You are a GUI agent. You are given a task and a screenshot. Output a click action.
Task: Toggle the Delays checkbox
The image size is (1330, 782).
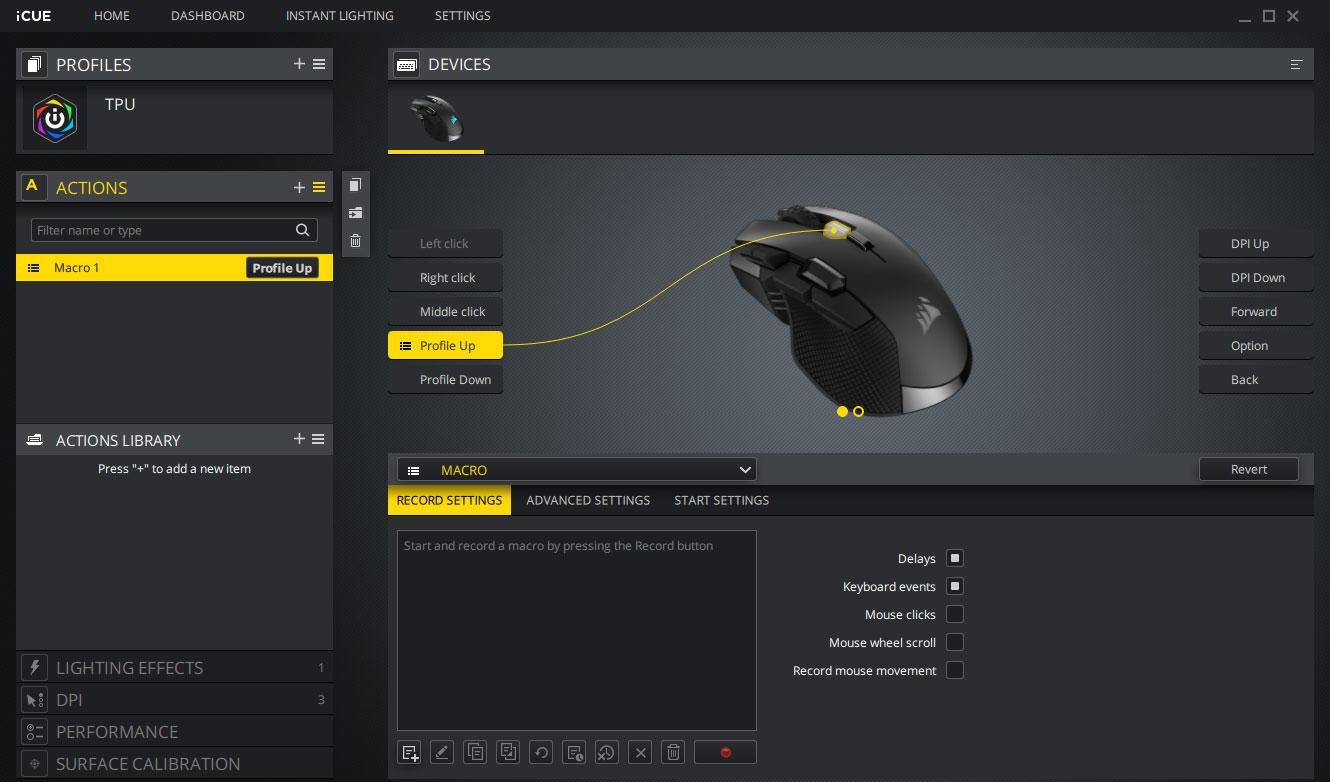click(955, 558)
